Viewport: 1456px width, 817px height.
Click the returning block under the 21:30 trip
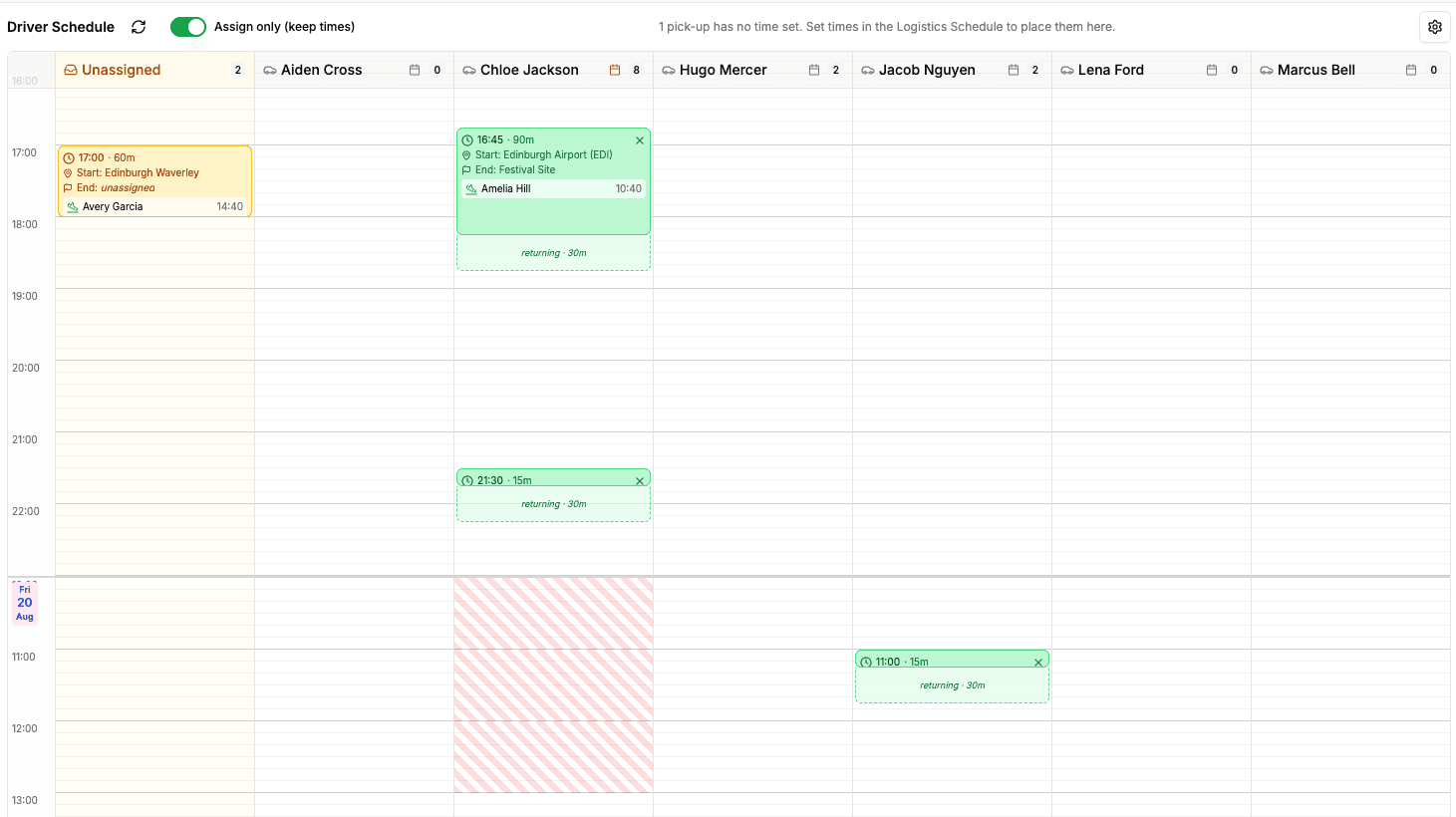click(x=553, y=504)
